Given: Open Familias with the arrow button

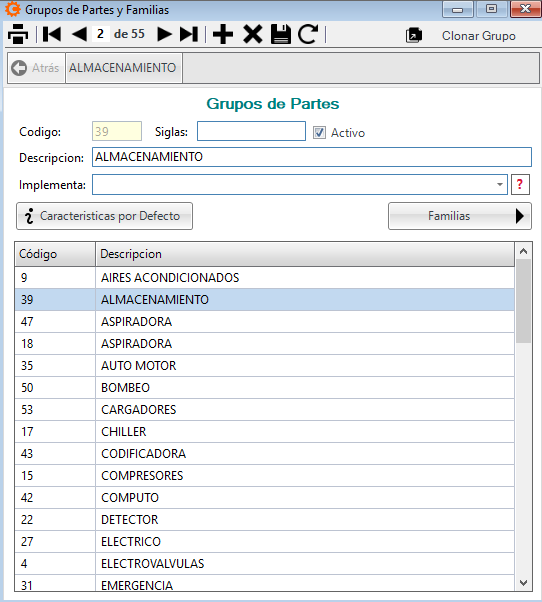Looking at the screenshot, I should pyautogui.click(x=460, y=216).
